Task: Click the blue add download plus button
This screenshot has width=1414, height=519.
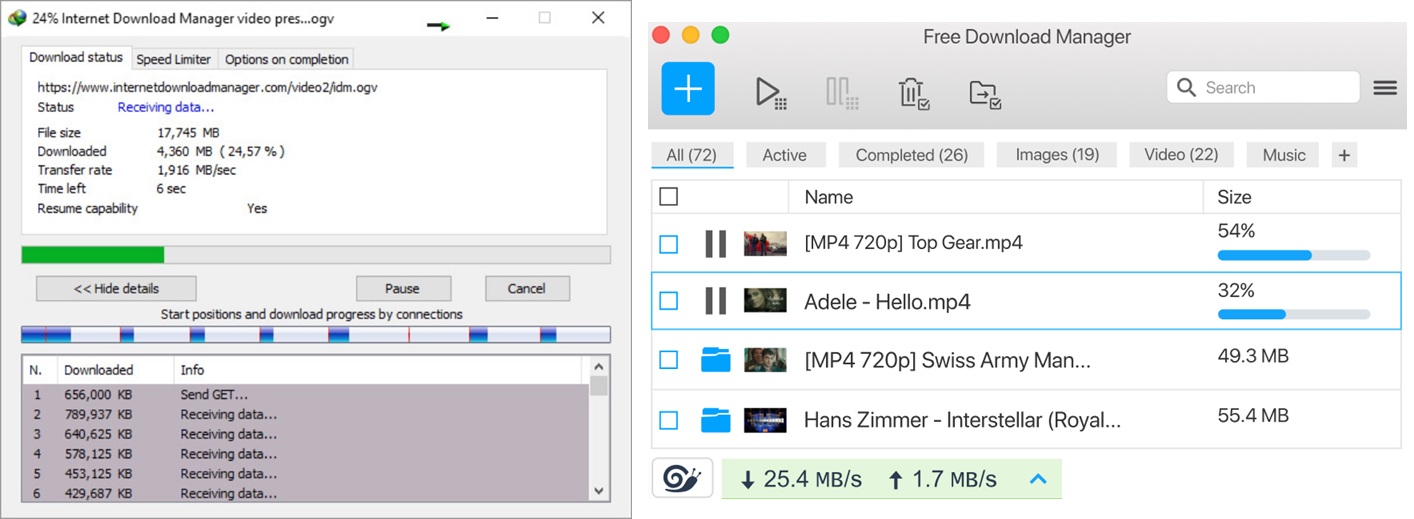Action: point(688,89)
